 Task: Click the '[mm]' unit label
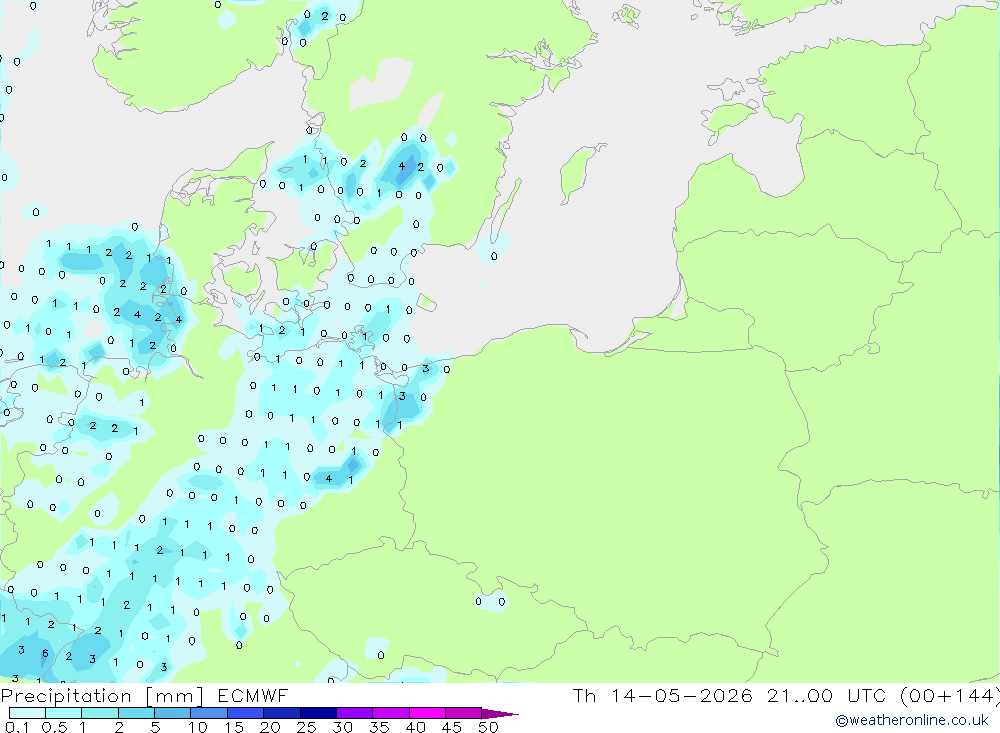[174, 696]
